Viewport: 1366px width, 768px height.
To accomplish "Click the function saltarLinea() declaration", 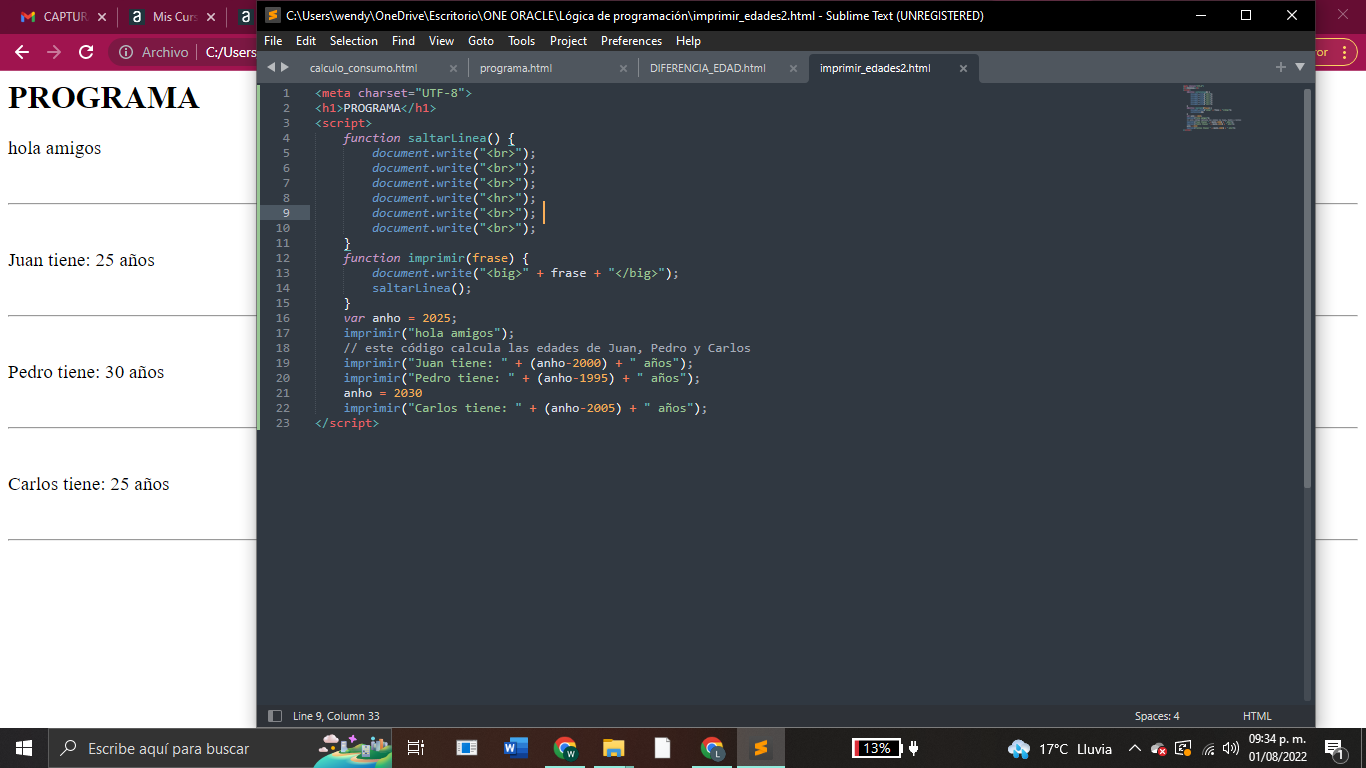I will pyautogui.click(x=428, y=138).
